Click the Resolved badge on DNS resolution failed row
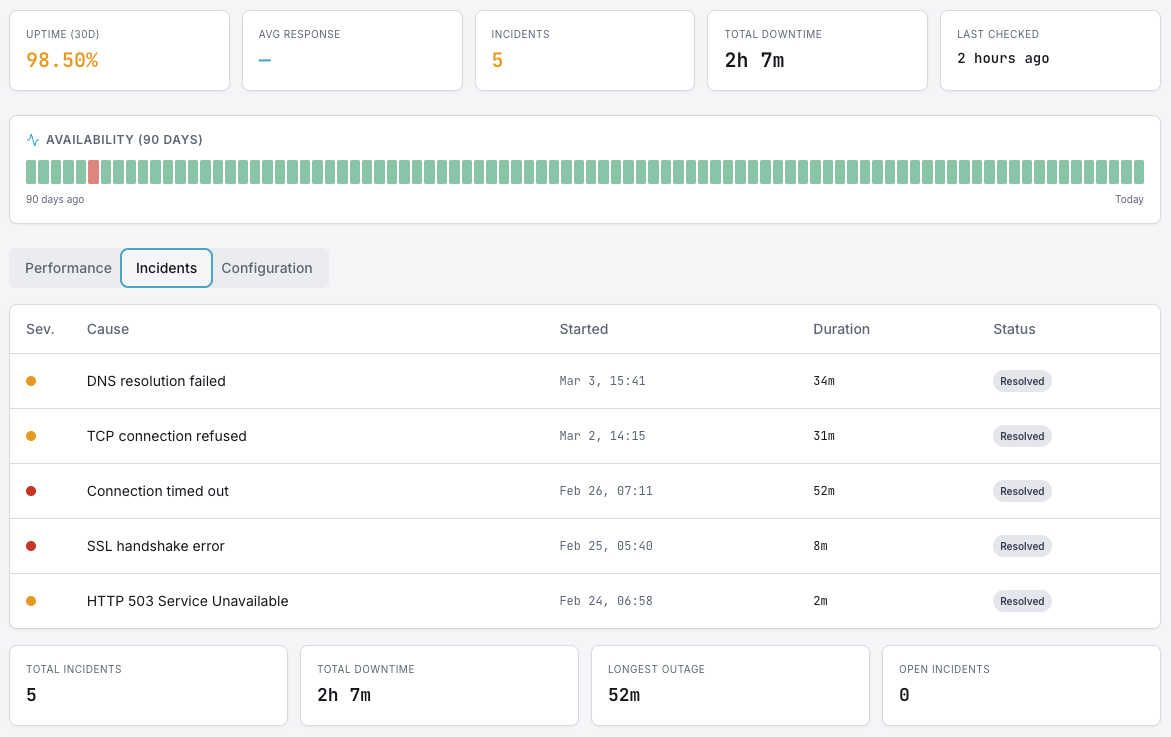Viewport: 1171px width, 737px height. (x=1021, y=381)
